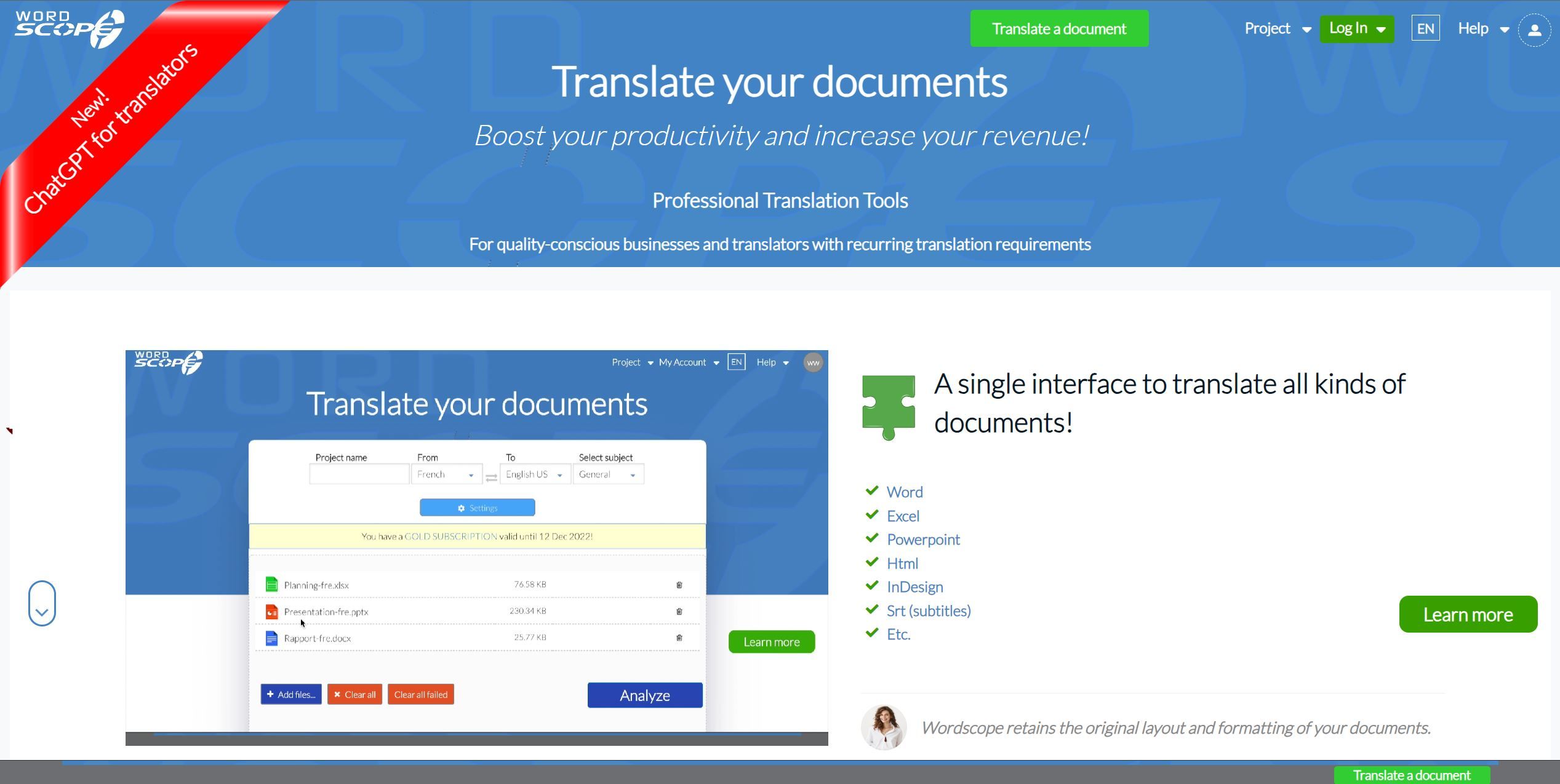Viewport: 1560px width, 784px height.
Task: Click trash icon for Rapport-fre.docx row
Action: click(679, 638)
